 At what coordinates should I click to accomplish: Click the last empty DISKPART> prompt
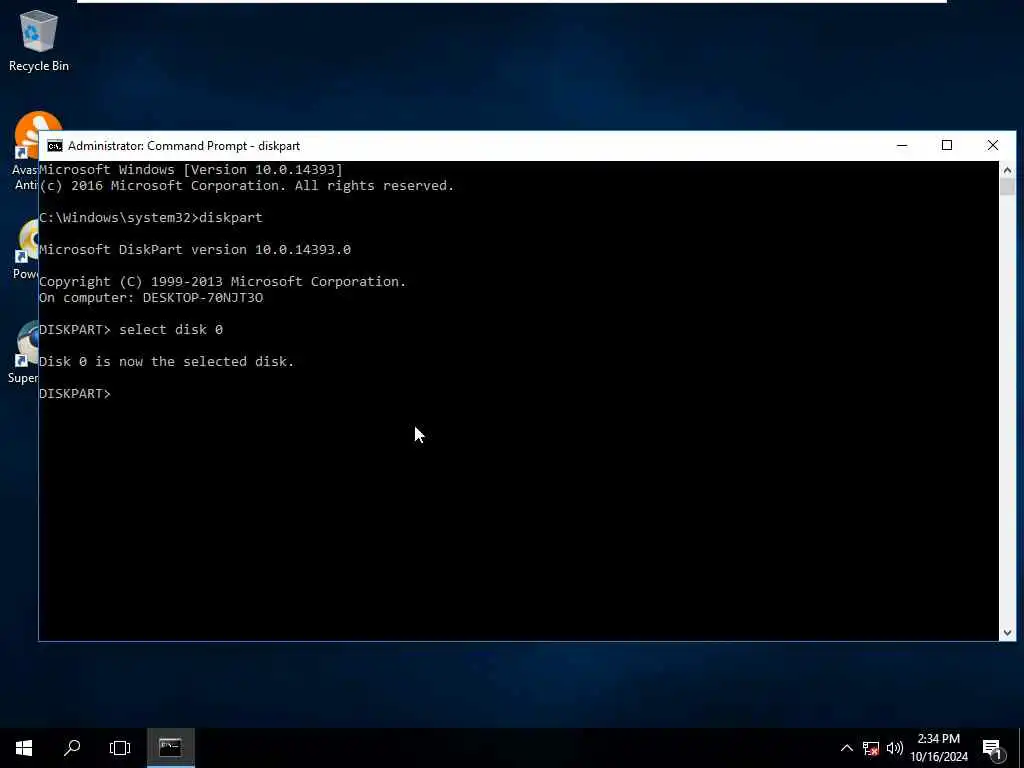[75, 393]
